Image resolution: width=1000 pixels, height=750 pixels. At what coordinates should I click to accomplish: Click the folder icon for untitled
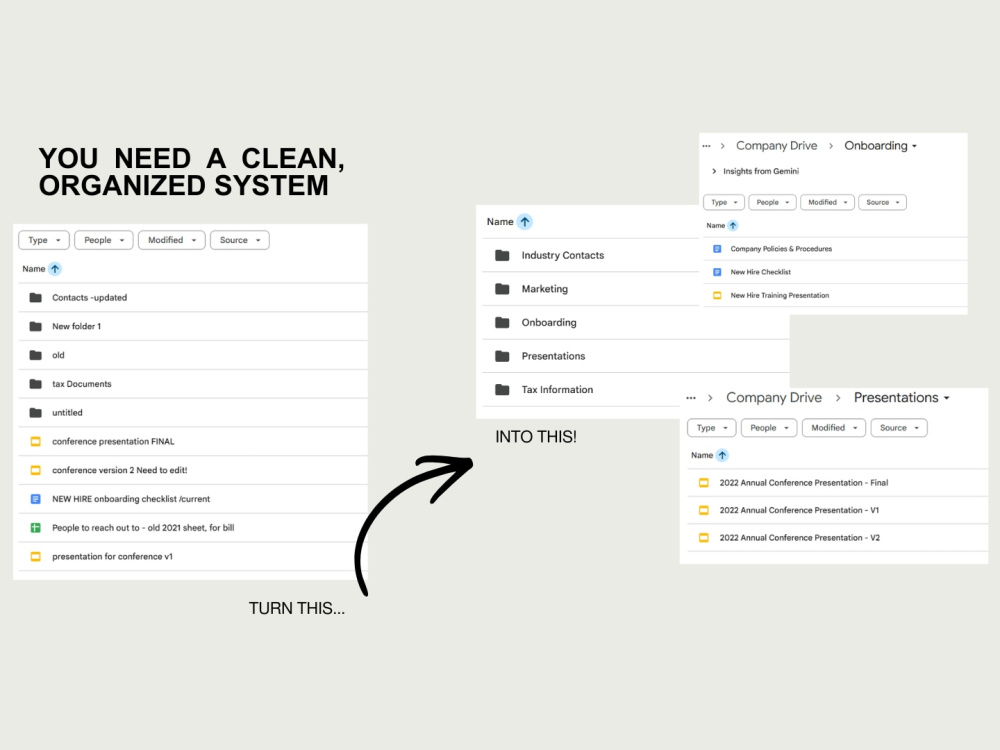pos(36,413)
